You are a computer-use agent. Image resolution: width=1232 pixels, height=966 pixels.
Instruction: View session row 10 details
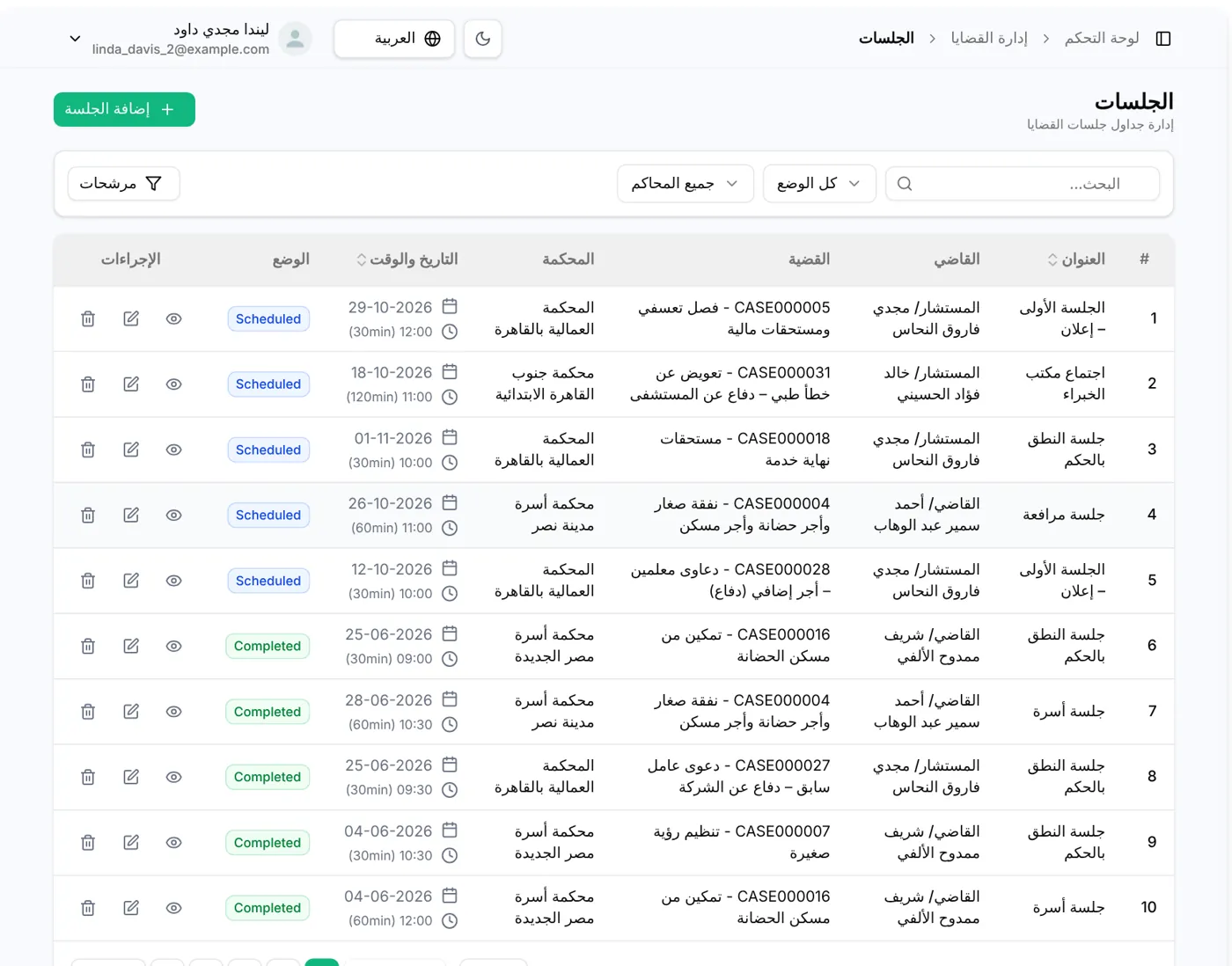[x=174, y=908]
